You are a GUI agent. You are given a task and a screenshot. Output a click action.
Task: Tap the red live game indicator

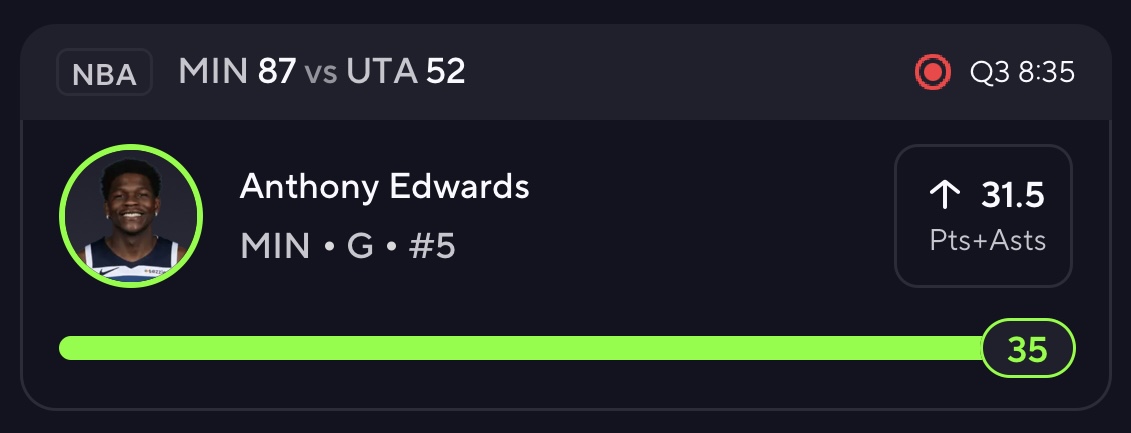932,72
